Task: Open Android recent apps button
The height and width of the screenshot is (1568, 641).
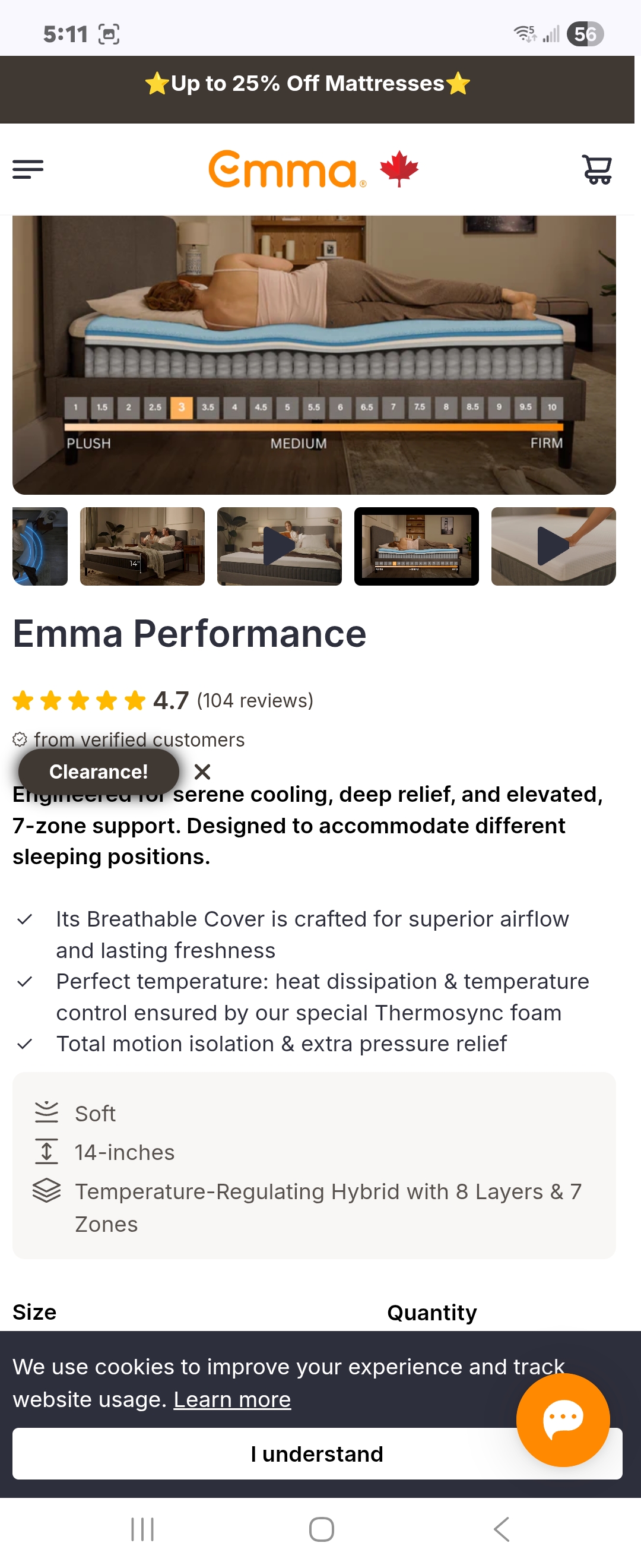Action: (x=142, y=1529)
